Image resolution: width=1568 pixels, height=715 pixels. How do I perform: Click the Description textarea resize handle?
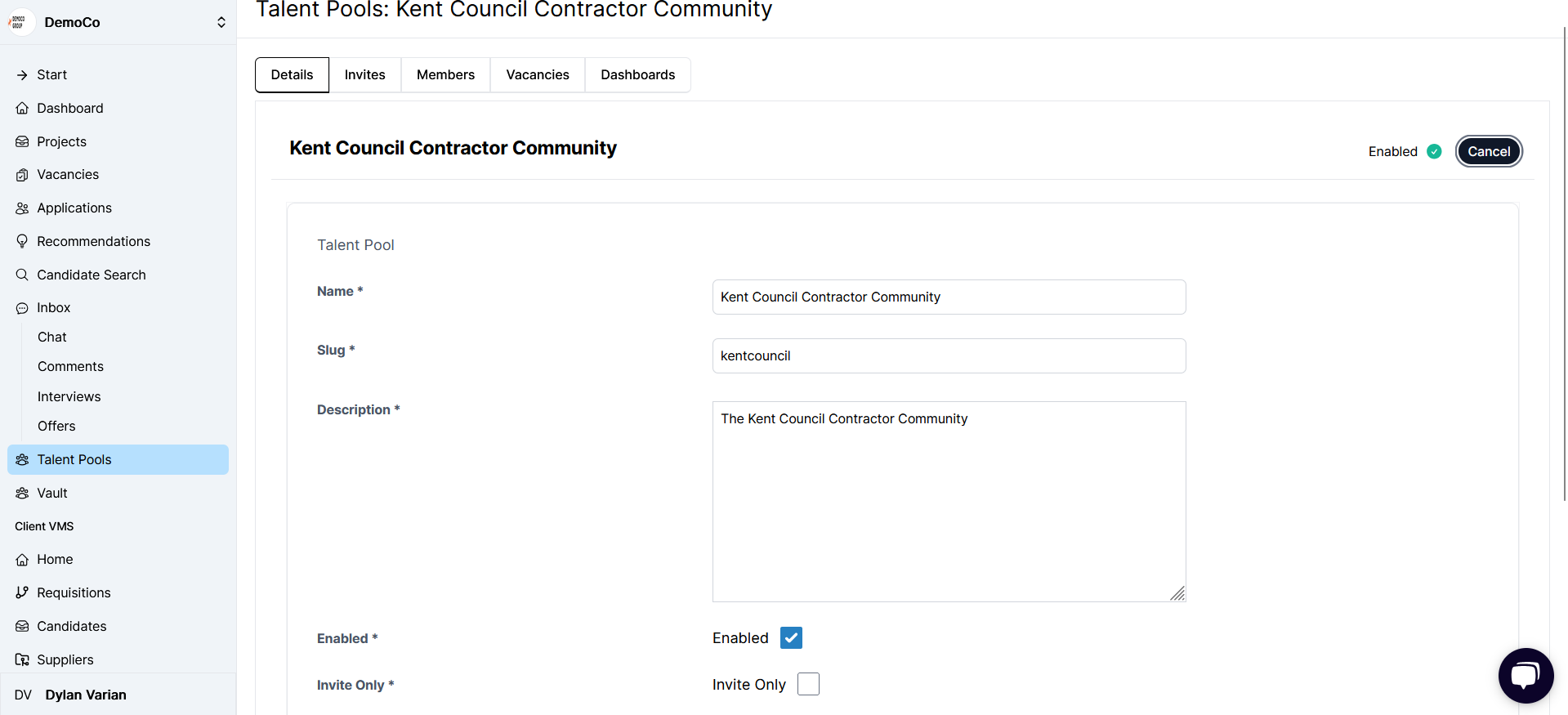1177,594
